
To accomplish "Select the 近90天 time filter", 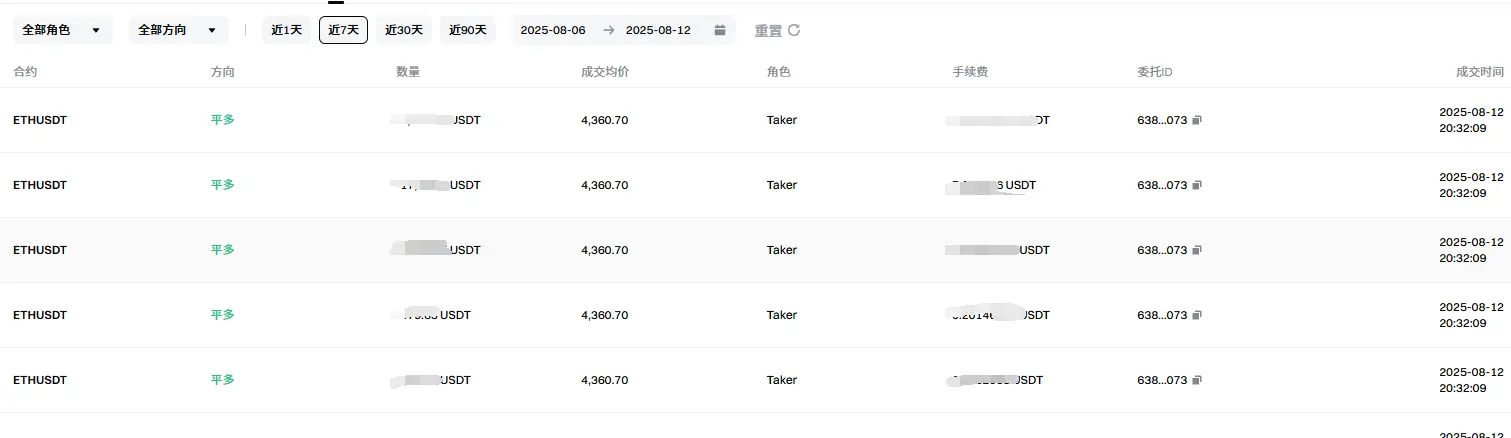I will point(468,30).
